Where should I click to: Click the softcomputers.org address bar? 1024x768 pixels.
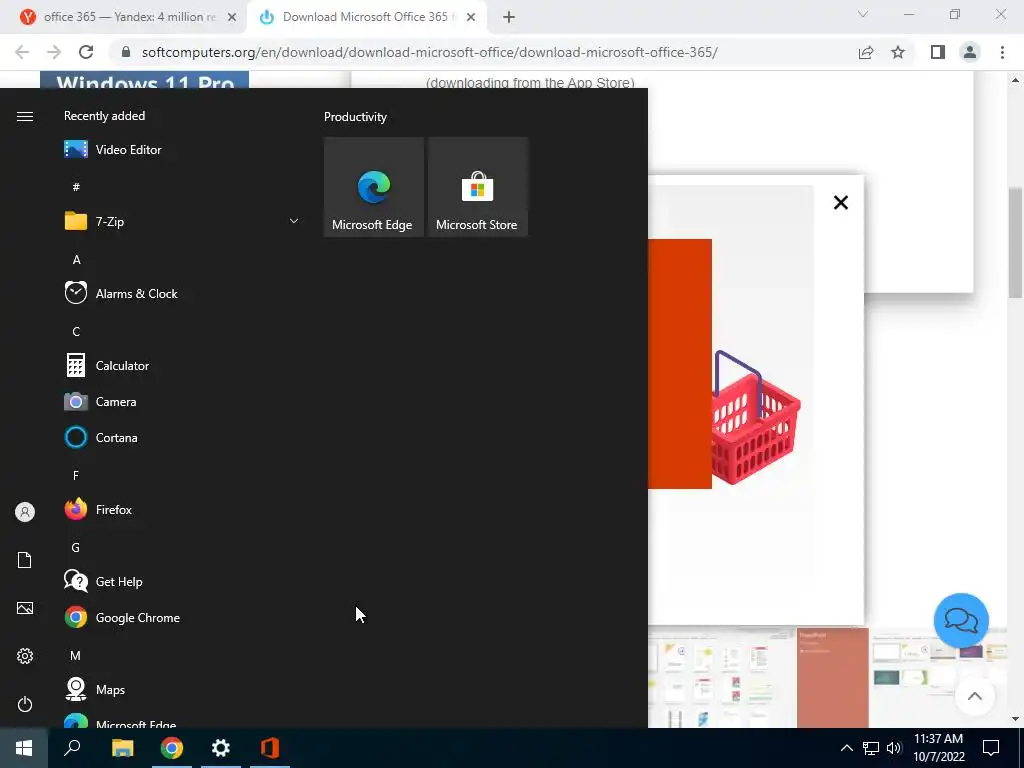point(429,52)
